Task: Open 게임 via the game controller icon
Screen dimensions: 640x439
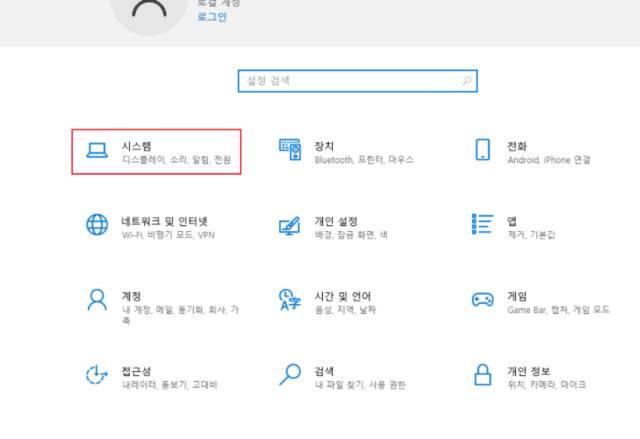Action: (483, 300)
